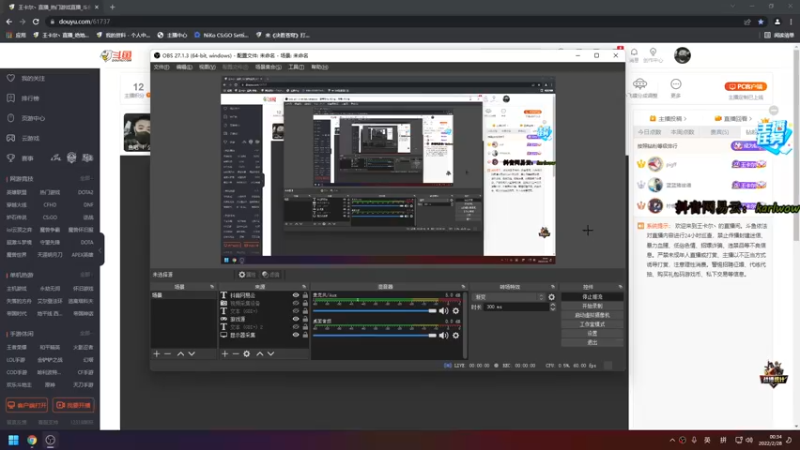This screenshot has width=800, height=450.
Task: Move scene up arrow in Scenes panel
Action: tap(181, 354)
